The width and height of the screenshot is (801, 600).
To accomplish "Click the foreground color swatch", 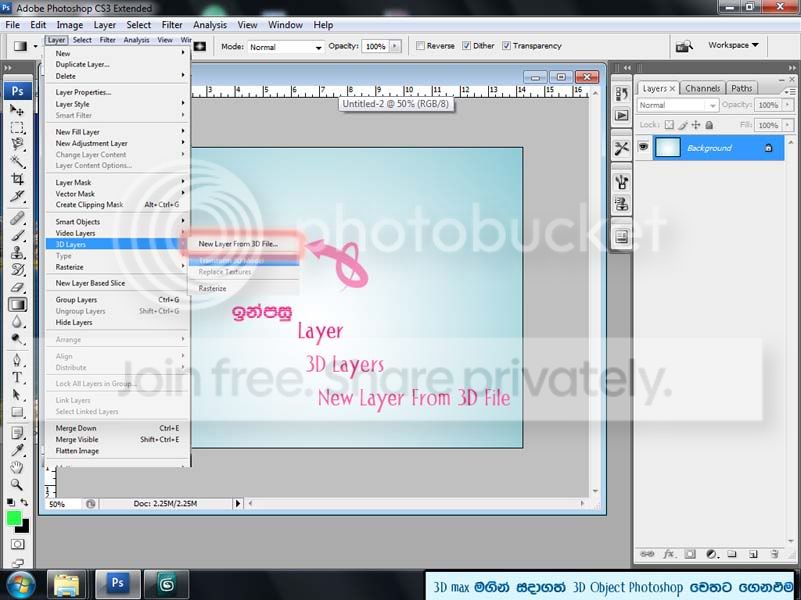I will tap(13, 518).
